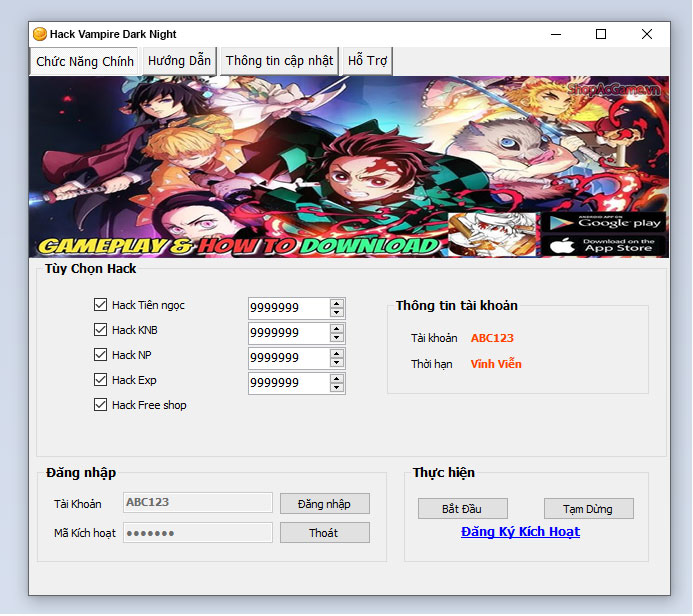Increase Hack KNB value with up arrow
Image resolution: width=693 pixels, height=616 pixels.
tap(337, 329)
